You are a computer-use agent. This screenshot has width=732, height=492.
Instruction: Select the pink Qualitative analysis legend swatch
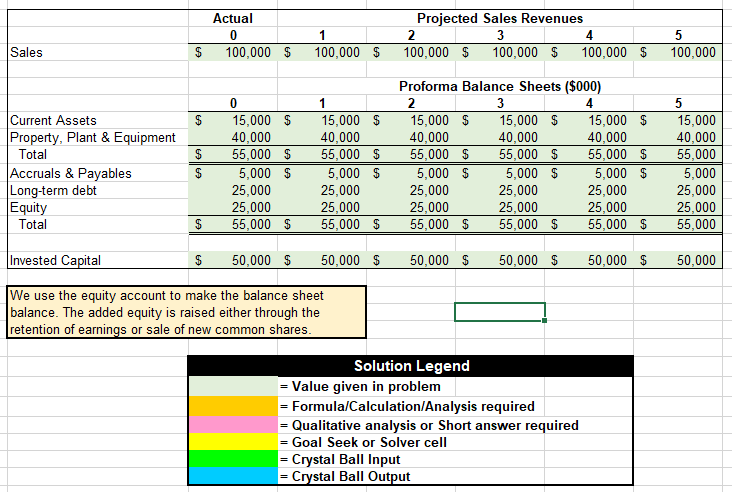point(233,425)
